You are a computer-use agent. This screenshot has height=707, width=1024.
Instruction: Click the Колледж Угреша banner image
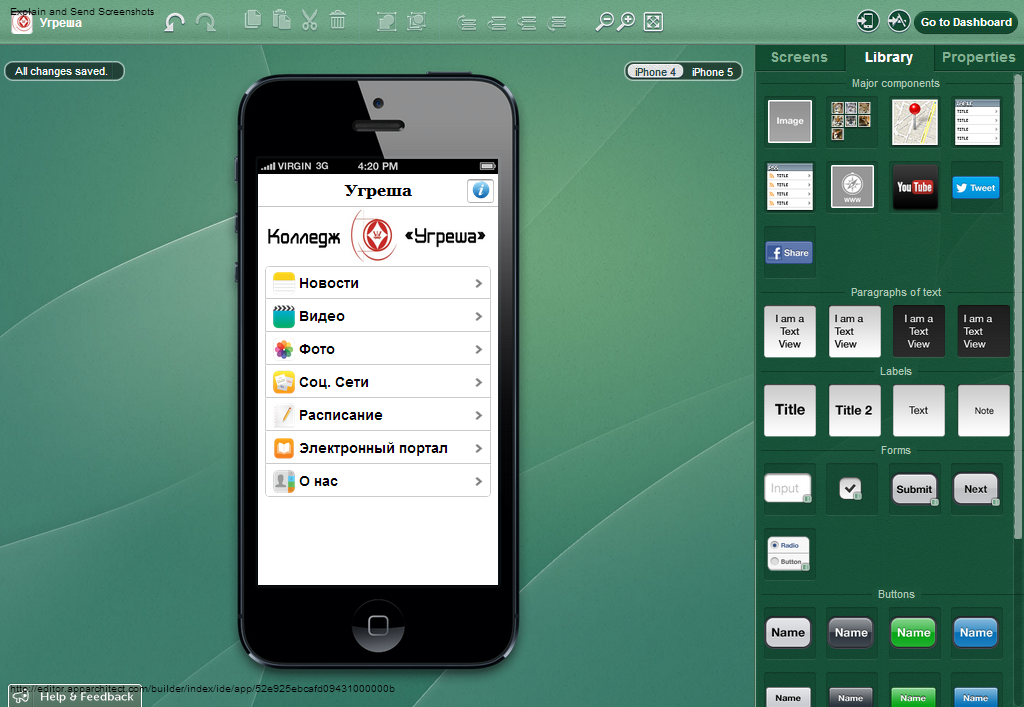pyautogui.click(x=377, y=236)
